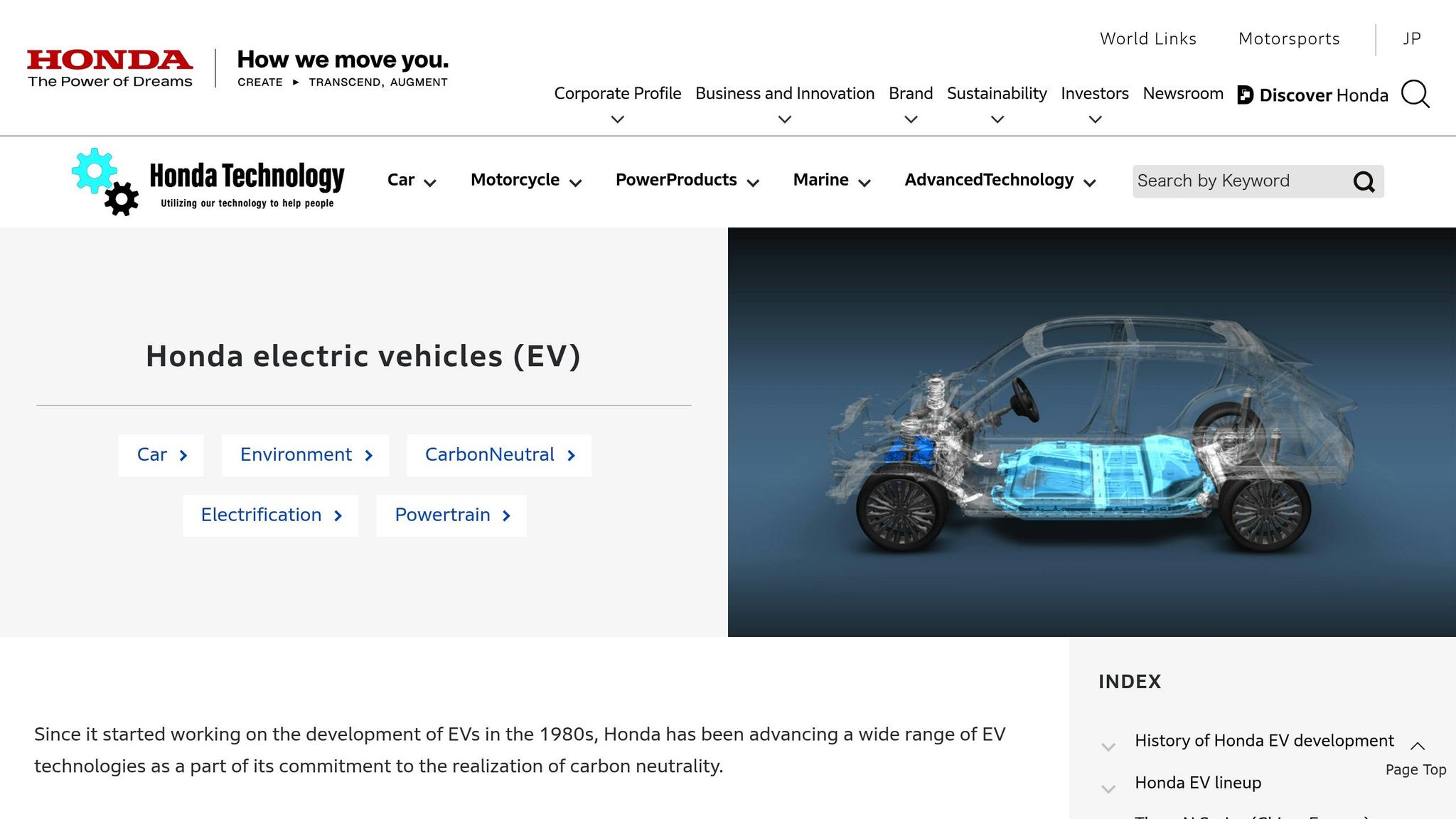
Task: Open the global search magnifier icon
Action: (1415, 94)
